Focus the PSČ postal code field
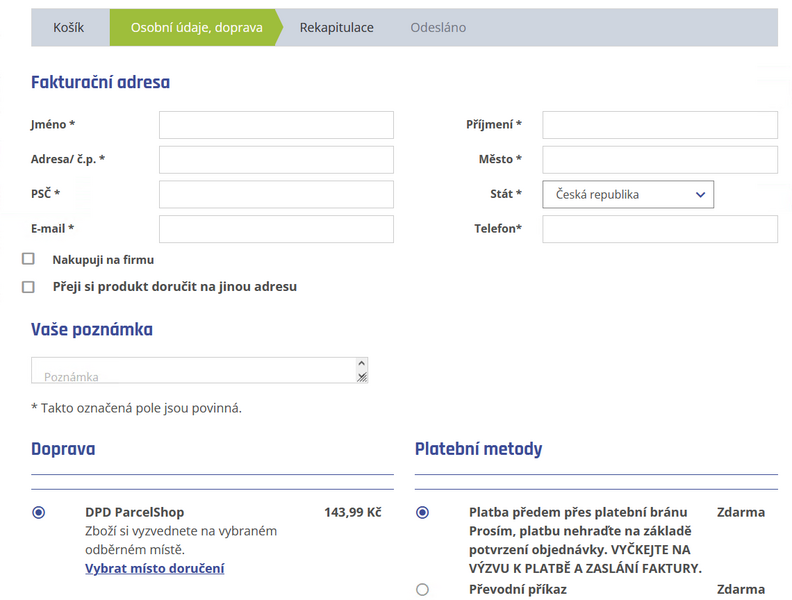 pyautogui.click(x=276, y=194)
